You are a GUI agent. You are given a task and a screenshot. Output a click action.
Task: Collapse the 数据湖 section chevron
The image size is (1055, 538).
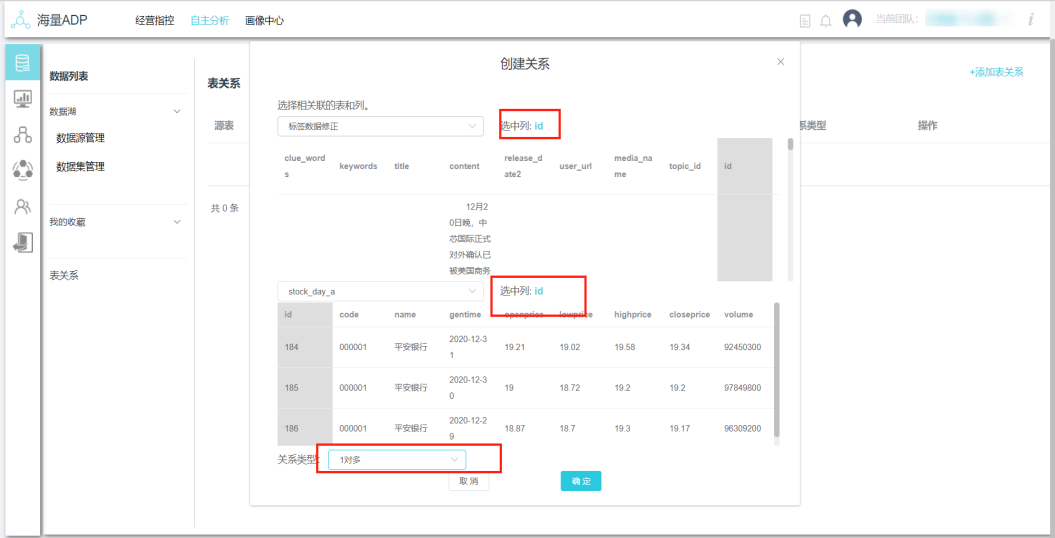(x=177, y=111)
